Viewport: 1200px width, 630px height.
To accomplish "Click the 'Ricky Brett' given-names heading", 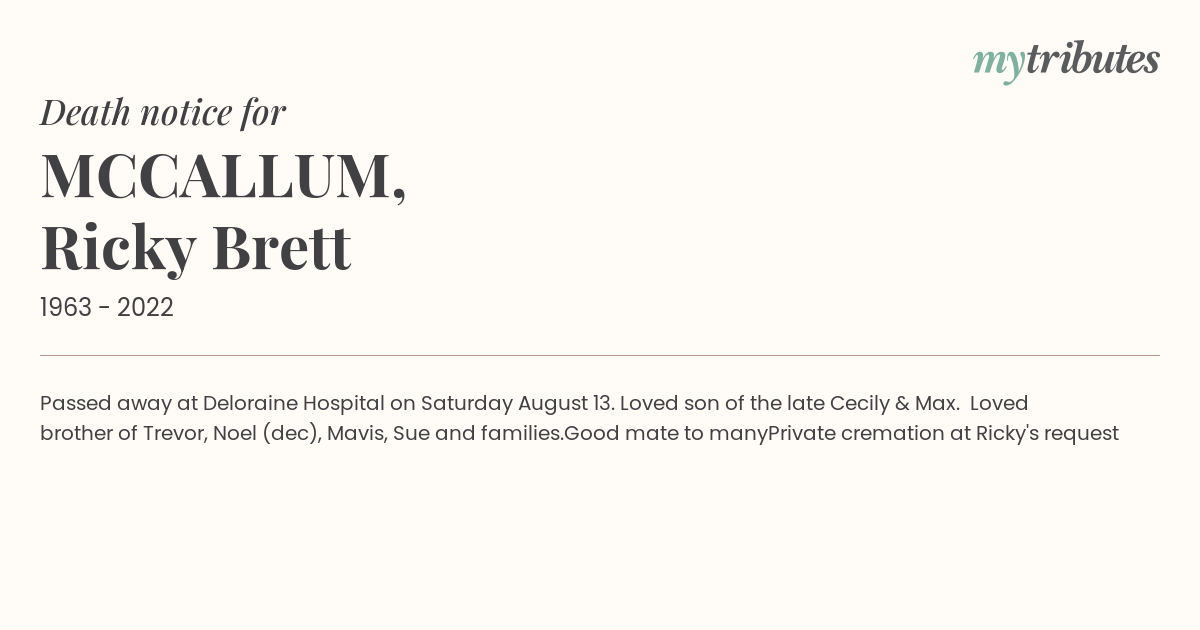I will click(x=196, y=248).
